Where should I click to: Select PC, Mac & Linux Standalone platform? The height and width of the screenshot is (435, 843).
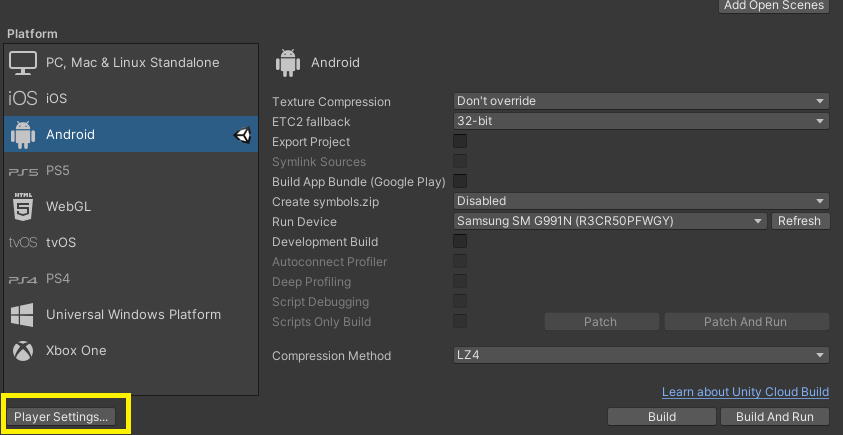coord(131,62)
